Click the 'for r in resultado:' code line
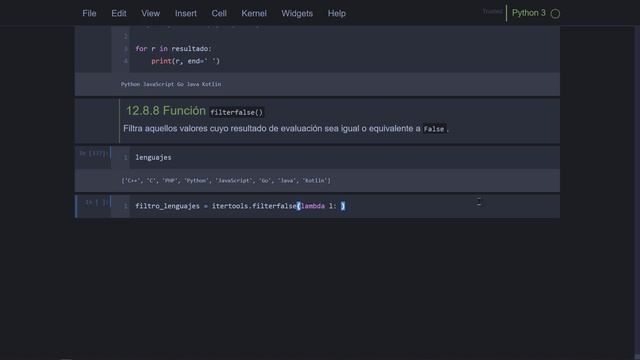640x360 pixels. coord(173,49)
